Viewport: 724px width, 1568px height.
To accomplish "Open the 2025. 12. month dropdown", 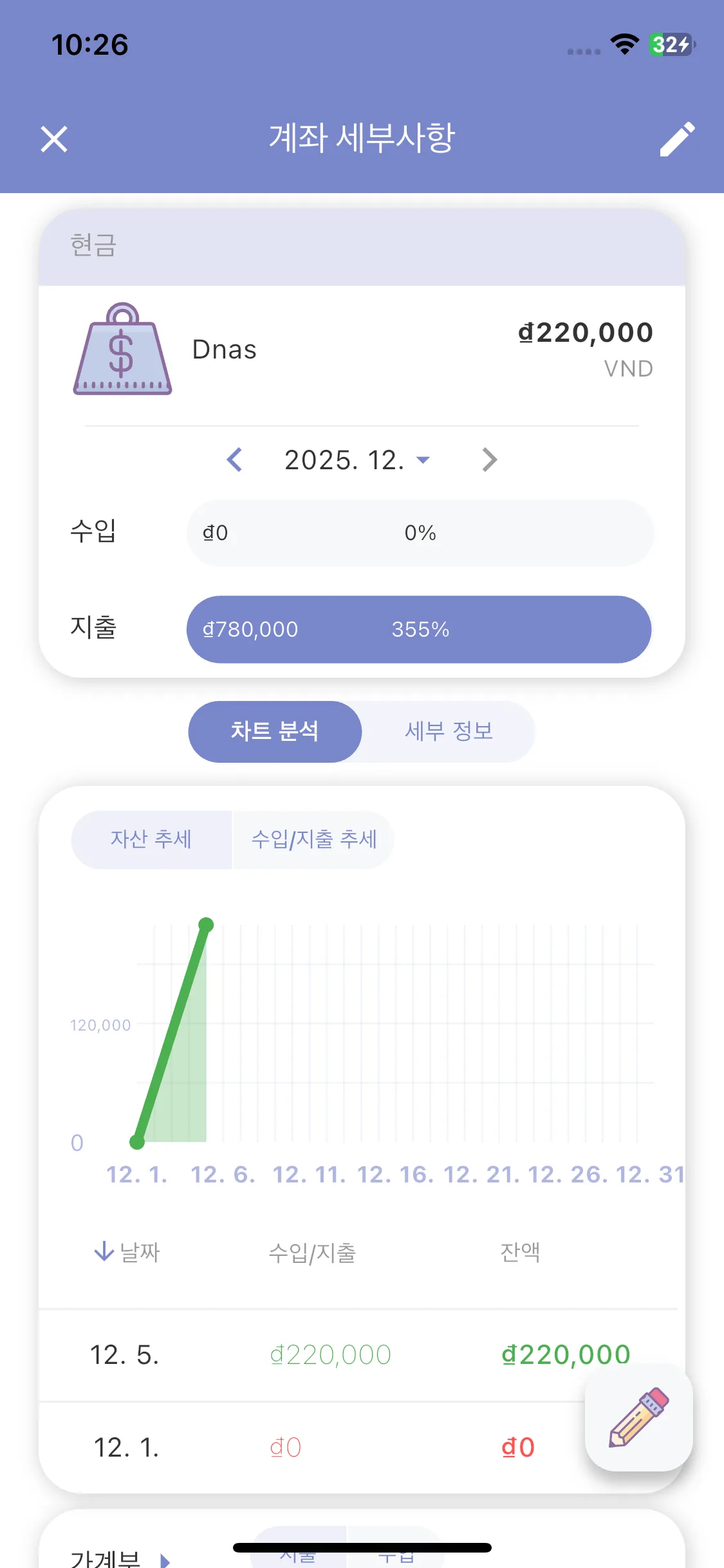I will pos(357,460).
